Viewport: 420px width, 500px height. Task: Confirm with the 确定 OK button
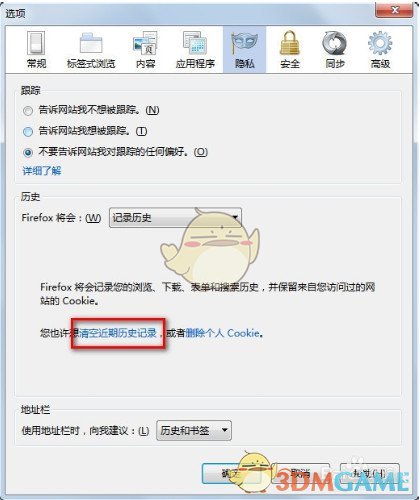click(x=232, y=473)
